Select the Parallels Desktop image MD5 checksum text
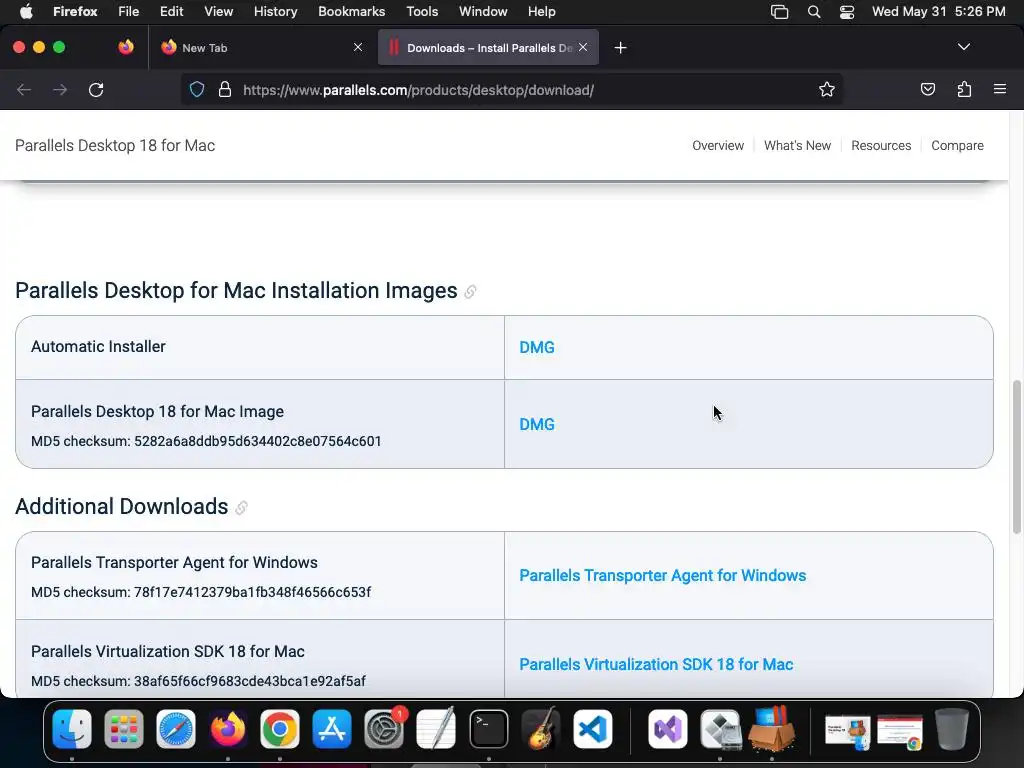Screen dimensions: 1024x768 206,441
